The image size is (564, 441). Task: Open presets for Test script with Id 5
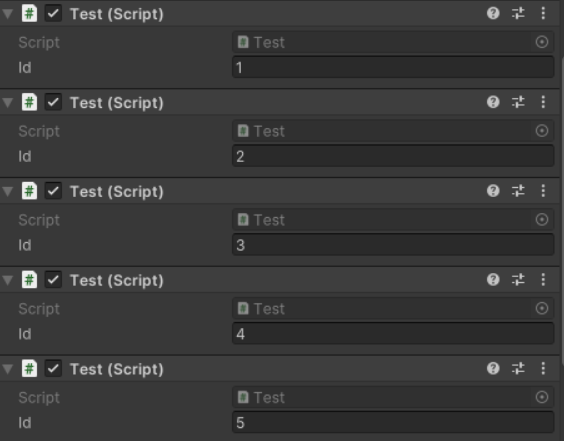(x=518, y=369)
